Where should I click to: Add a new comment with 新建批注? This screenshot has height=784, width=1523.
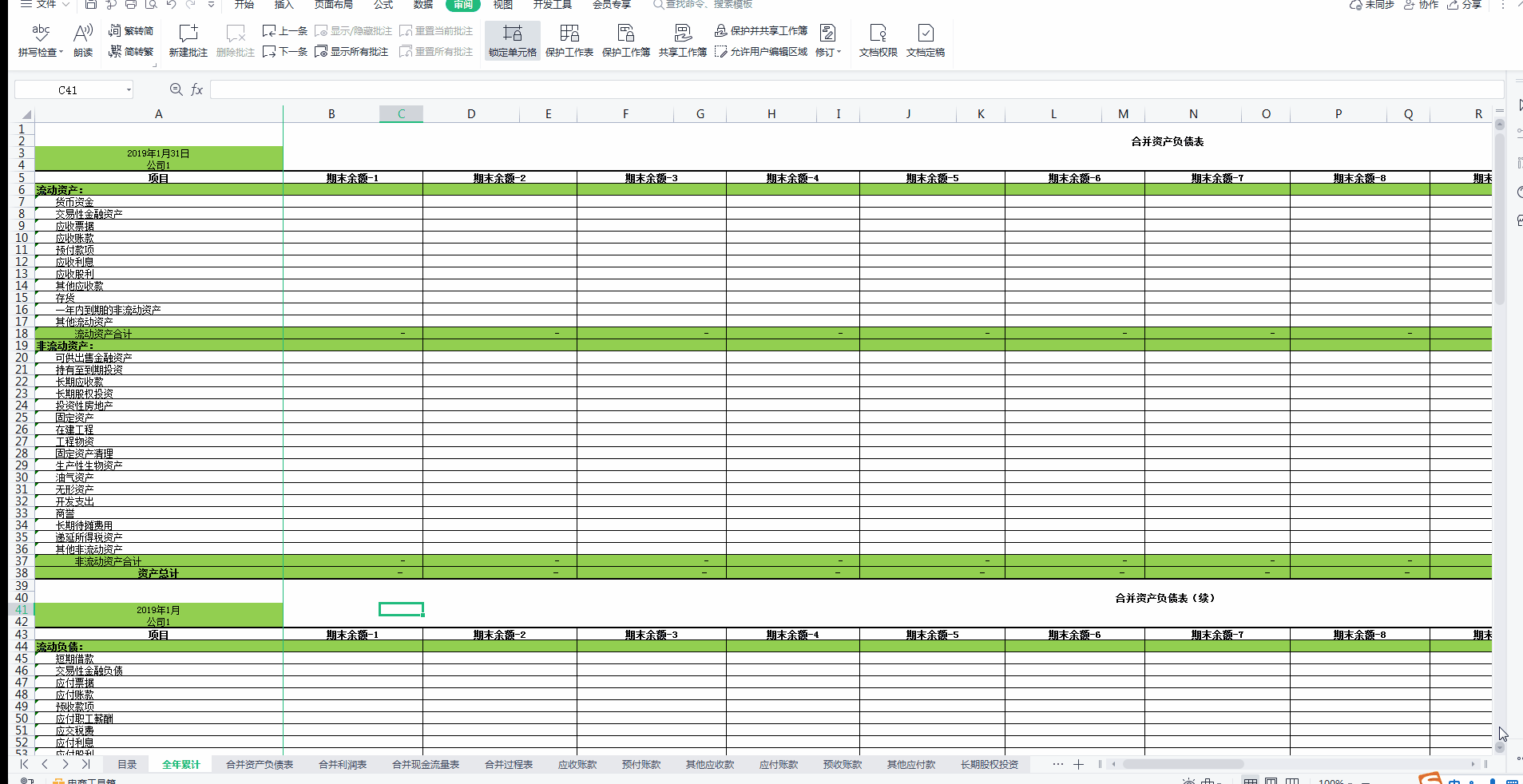(188, 34)
